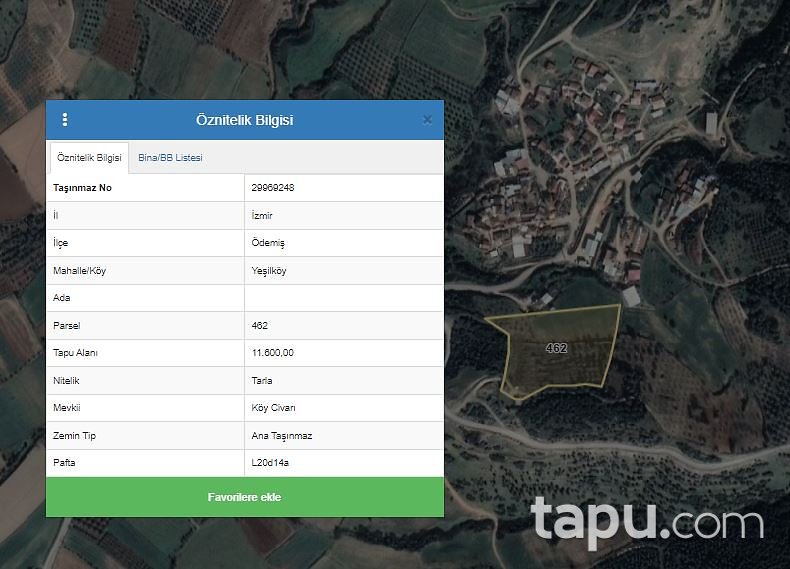790x569 pixels.
Task: Click the Parsel value 462 cell
Action: (344, 326)
